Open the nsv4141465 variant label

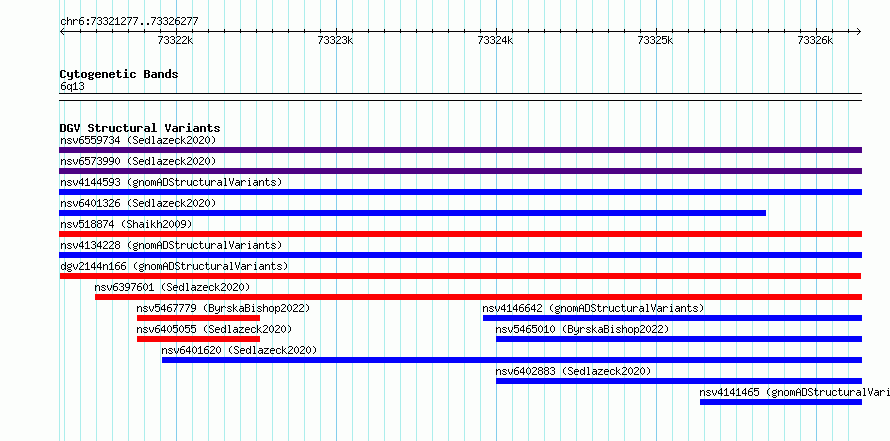pos(794,392)
